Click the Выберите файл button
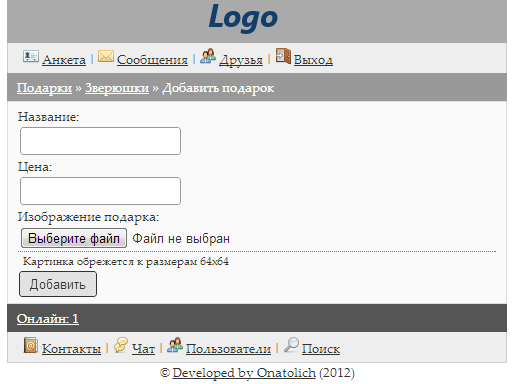The height and width of the screenshot is (384, 516). tap(74, 238)
